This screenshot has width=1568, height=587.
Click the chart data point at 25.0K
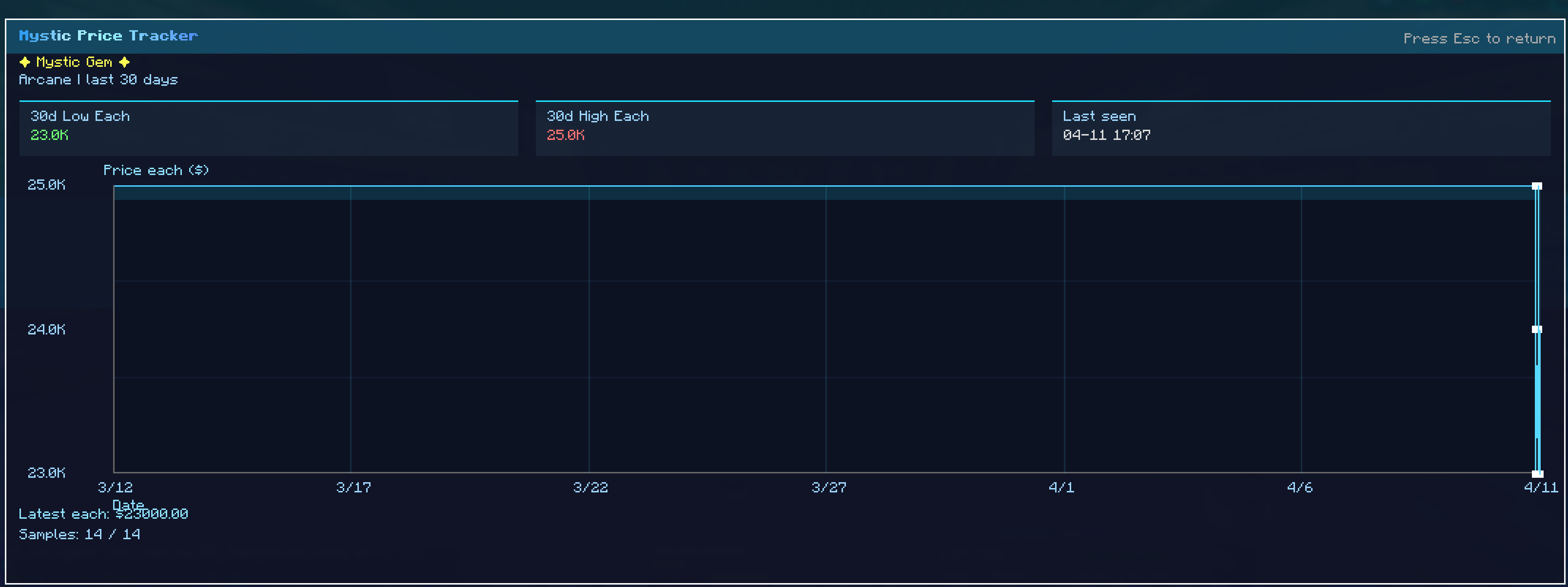(1537, 186)
